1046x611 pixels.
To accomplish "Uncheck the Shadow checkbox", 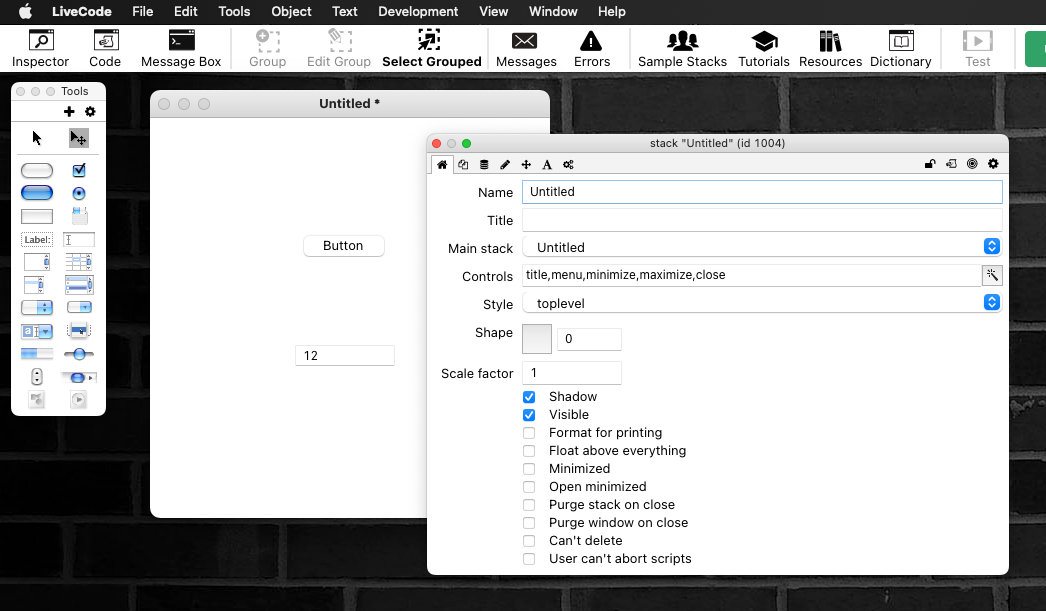I will tap(529, 397).
